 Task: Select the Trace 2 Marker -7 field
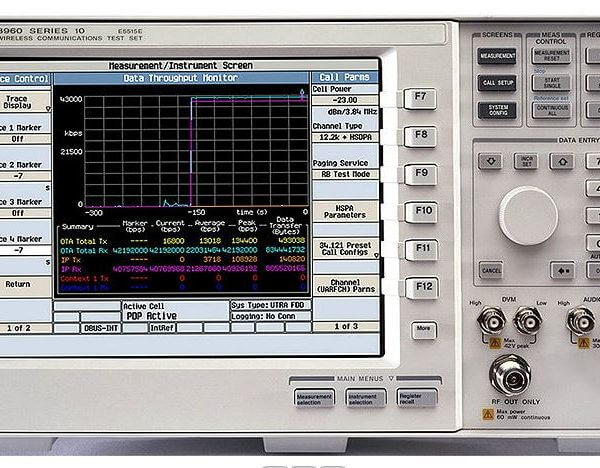tap(25, 176)
